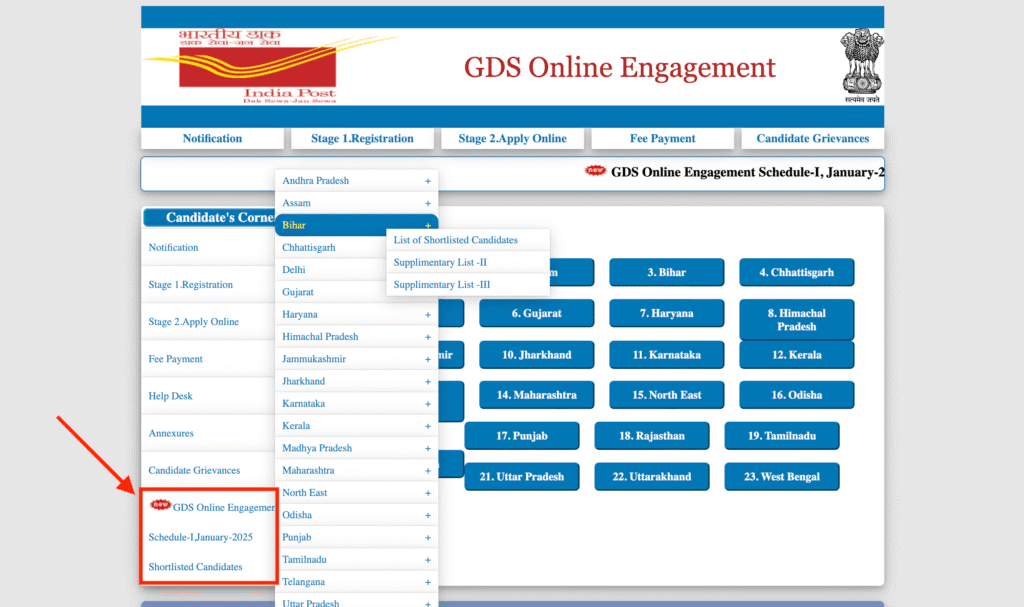Open Supplimentary List -III submenu item
The image size is (1024, 607).
[x=468, y=284]
